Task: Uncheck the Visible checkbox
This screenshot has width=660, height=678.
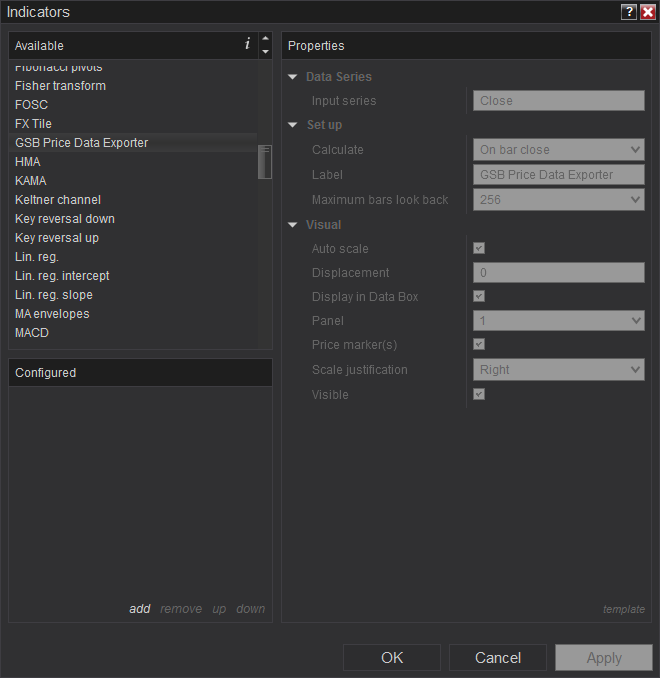Action: 479,394
